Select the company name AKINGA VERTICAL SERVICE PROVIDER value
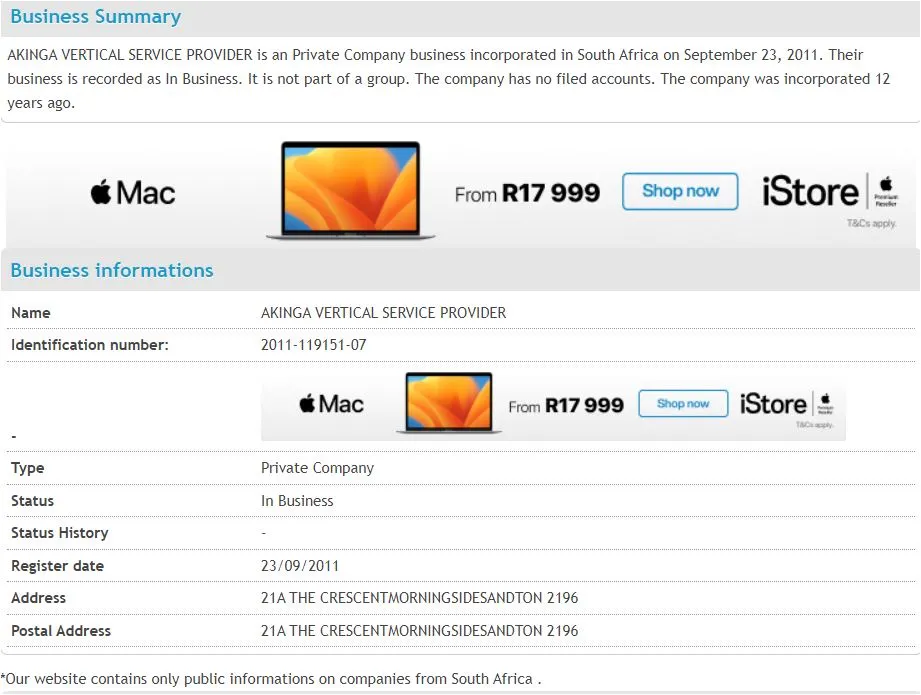The image size is (921, 695). [384, 313]
